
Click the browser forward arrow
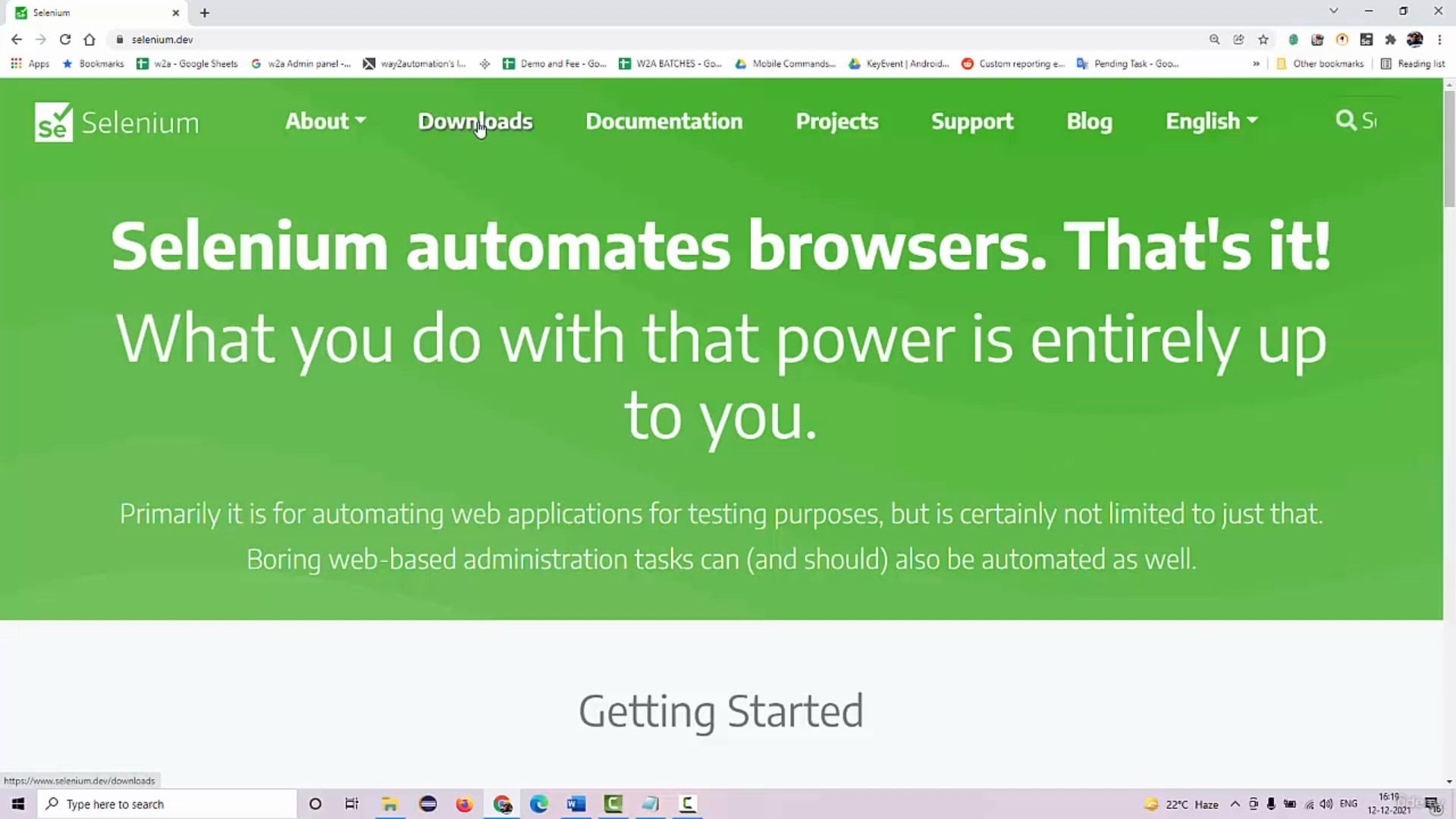tap(41, 39)
